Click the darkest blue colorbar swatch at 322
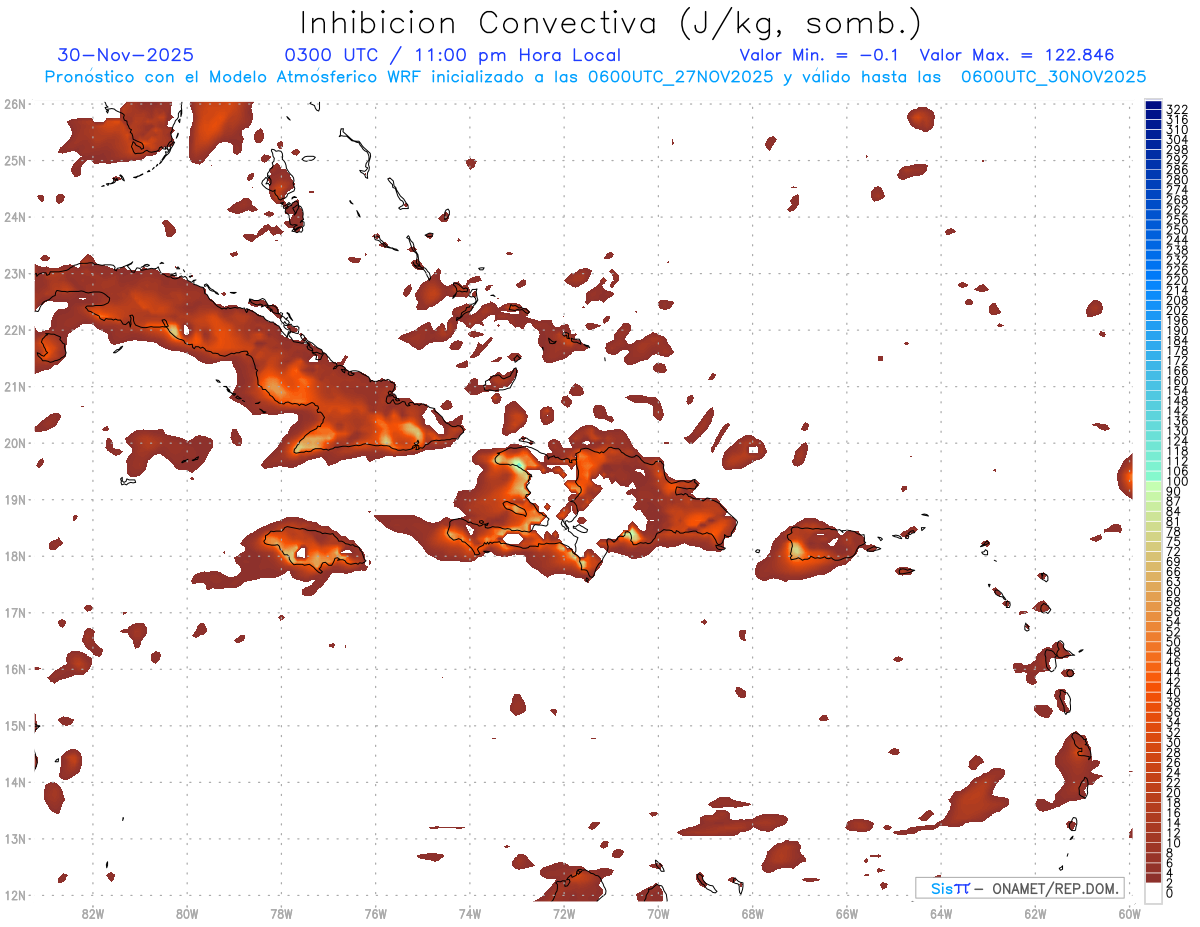Image resolution: width=1200 pixels, height=927 pixels. (x=1153, y=105)
